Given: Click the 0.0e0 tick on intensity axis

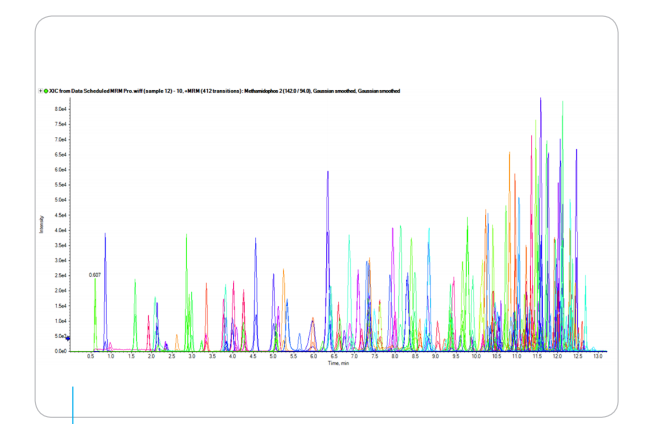Looking at the screenshot, I should point(60,352).
